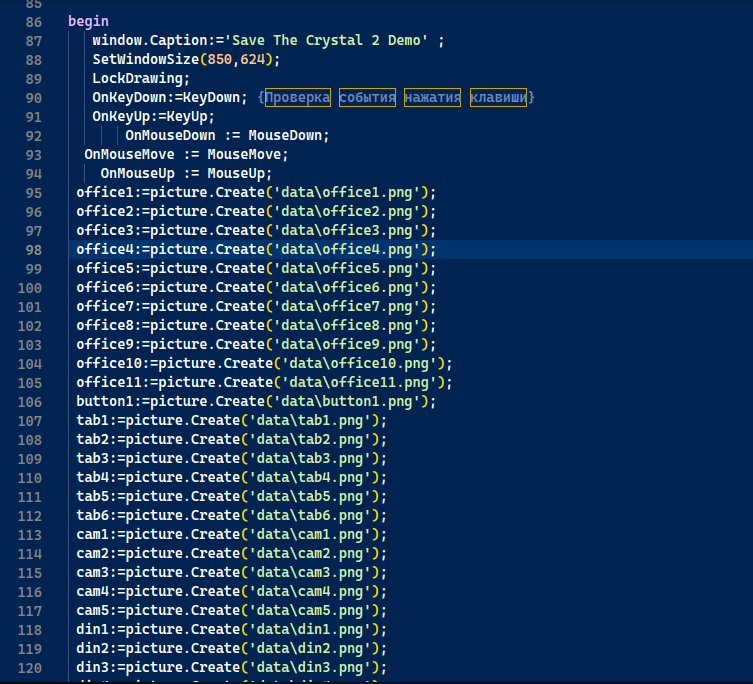Place cursor in 'Save The Crystal 2 Demo' string
The width and height of the screenshot is (753, 684).
(x=328, y=40)
